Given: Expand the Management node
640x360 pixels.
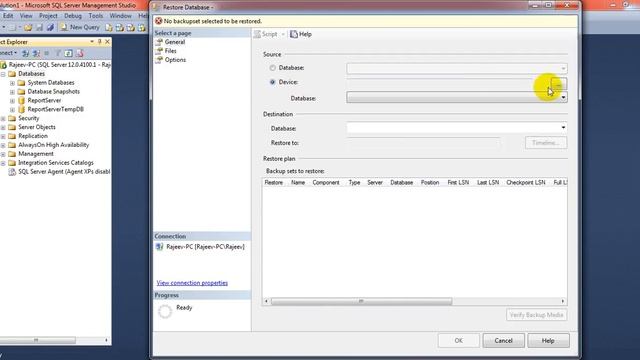Looking at the screenshot, I should tap(3, 154).
